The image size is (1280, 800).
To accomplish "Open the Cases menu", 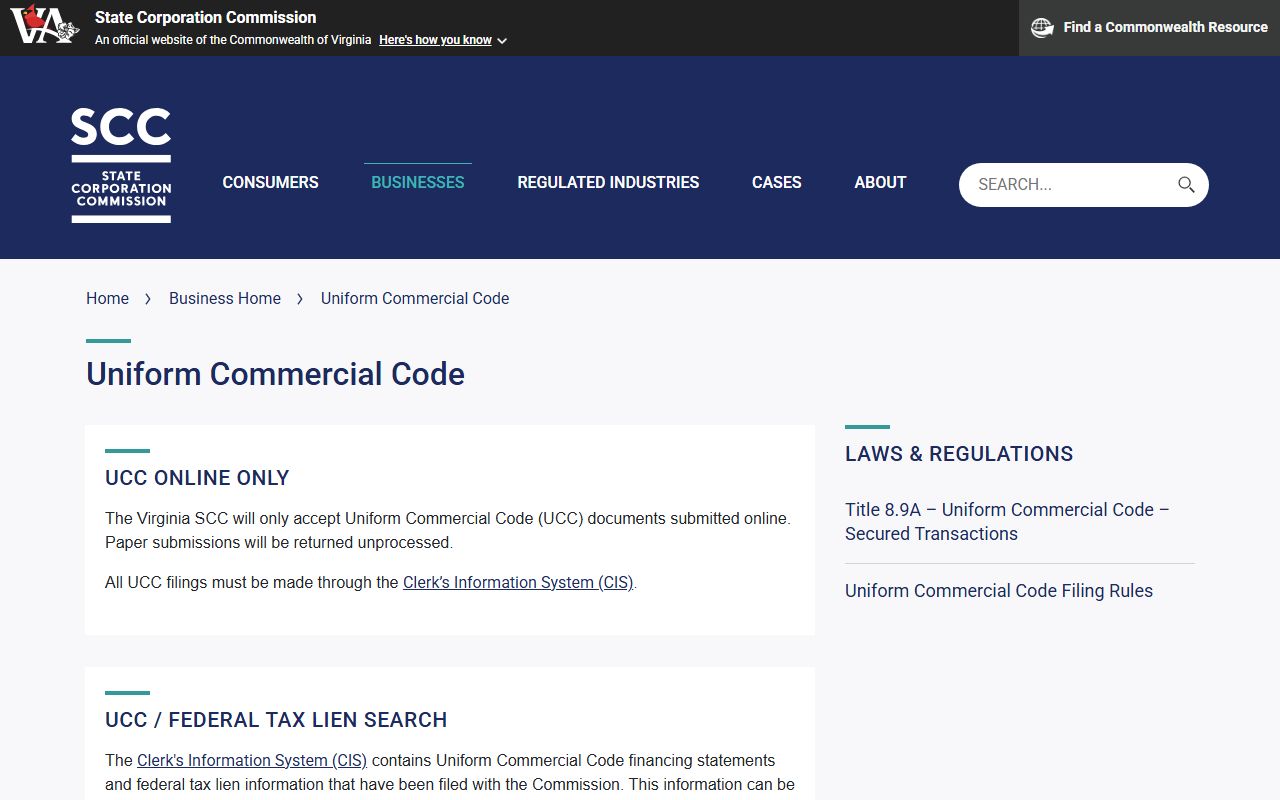I will [x=777, y=182].
